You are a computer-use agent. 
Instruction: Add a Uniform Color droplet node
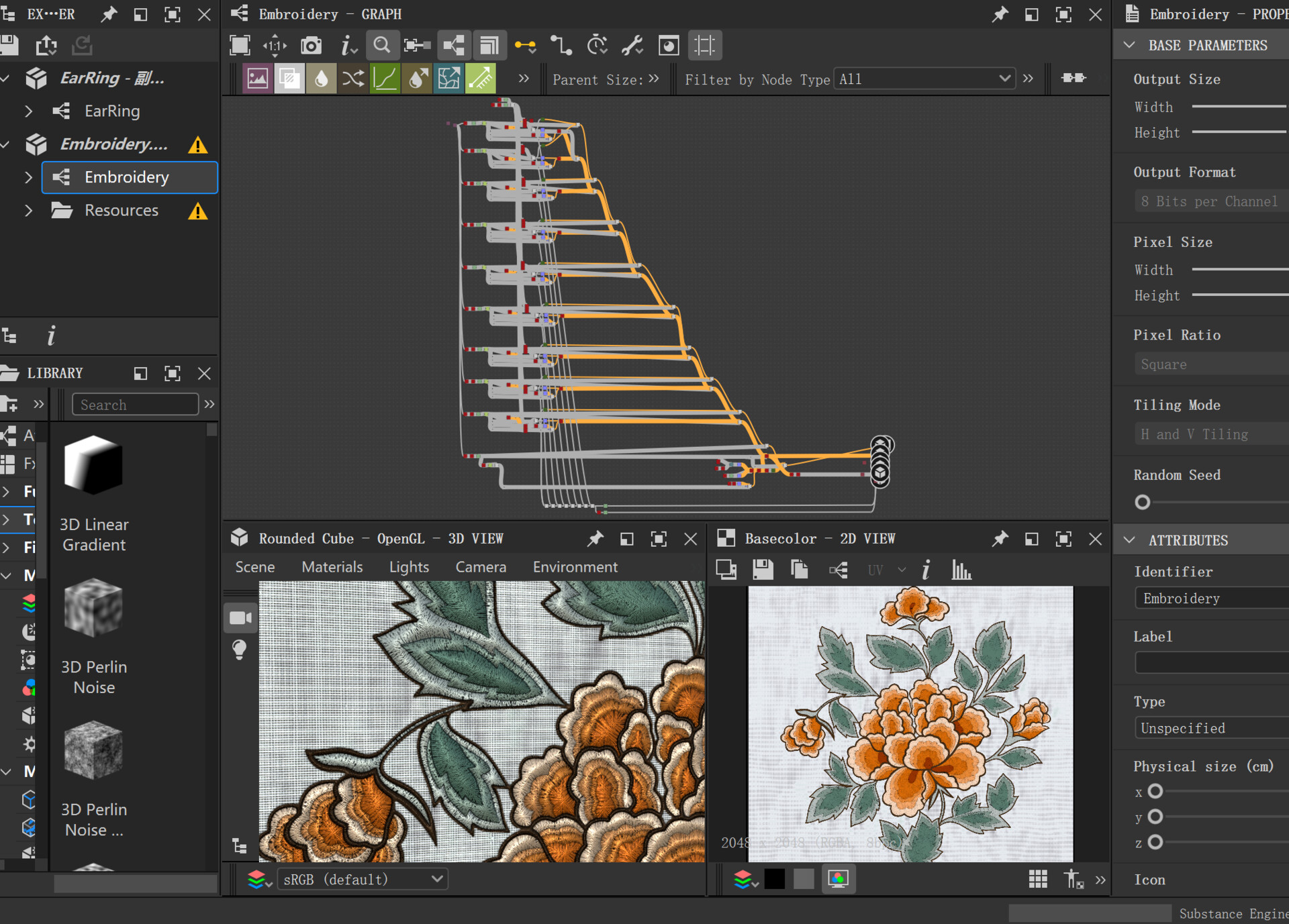point(321,79)
